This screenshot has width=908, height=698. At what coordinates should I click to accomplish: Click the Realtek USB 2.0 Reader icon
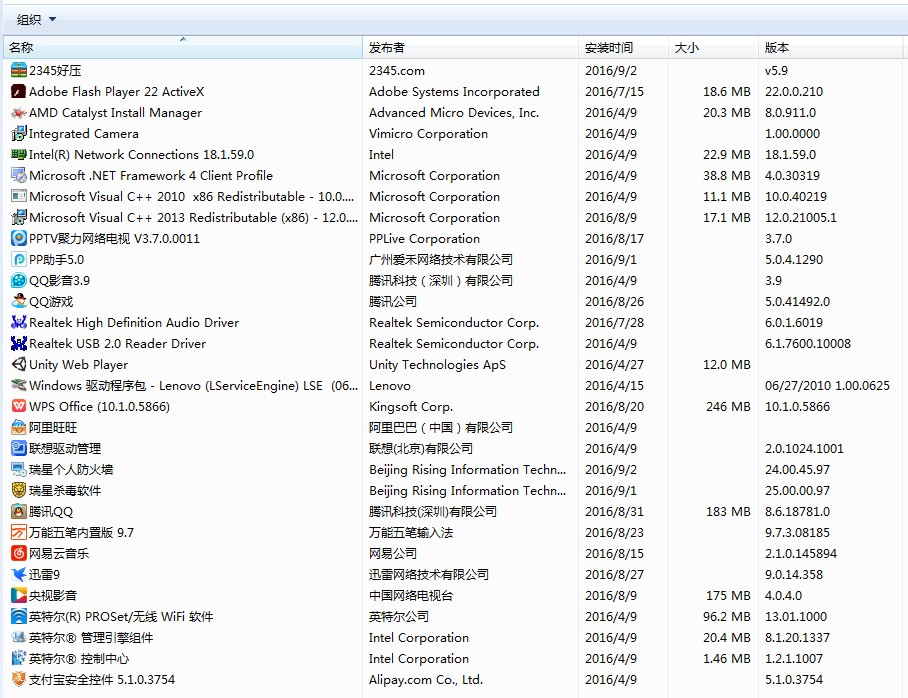(19, 343)
